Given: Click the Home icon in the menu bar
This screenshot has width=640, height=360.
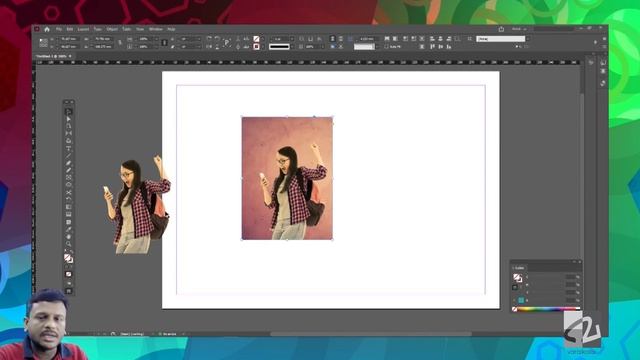Looking at the screenshot, I should tap(47, 29).
